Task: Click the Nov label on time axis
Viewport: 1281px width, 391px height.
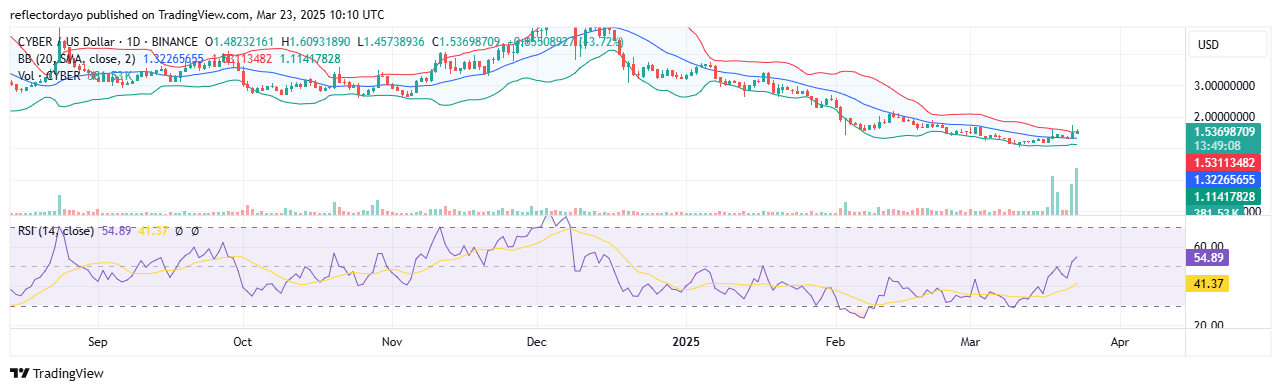Action: [392, 341]
